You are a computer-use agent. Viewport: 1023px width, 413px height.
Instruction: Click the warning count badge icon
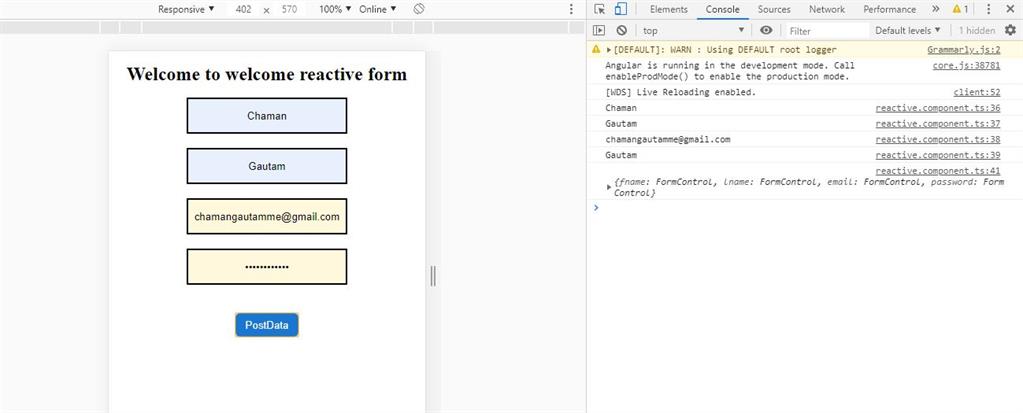click(x=960, y=9)
